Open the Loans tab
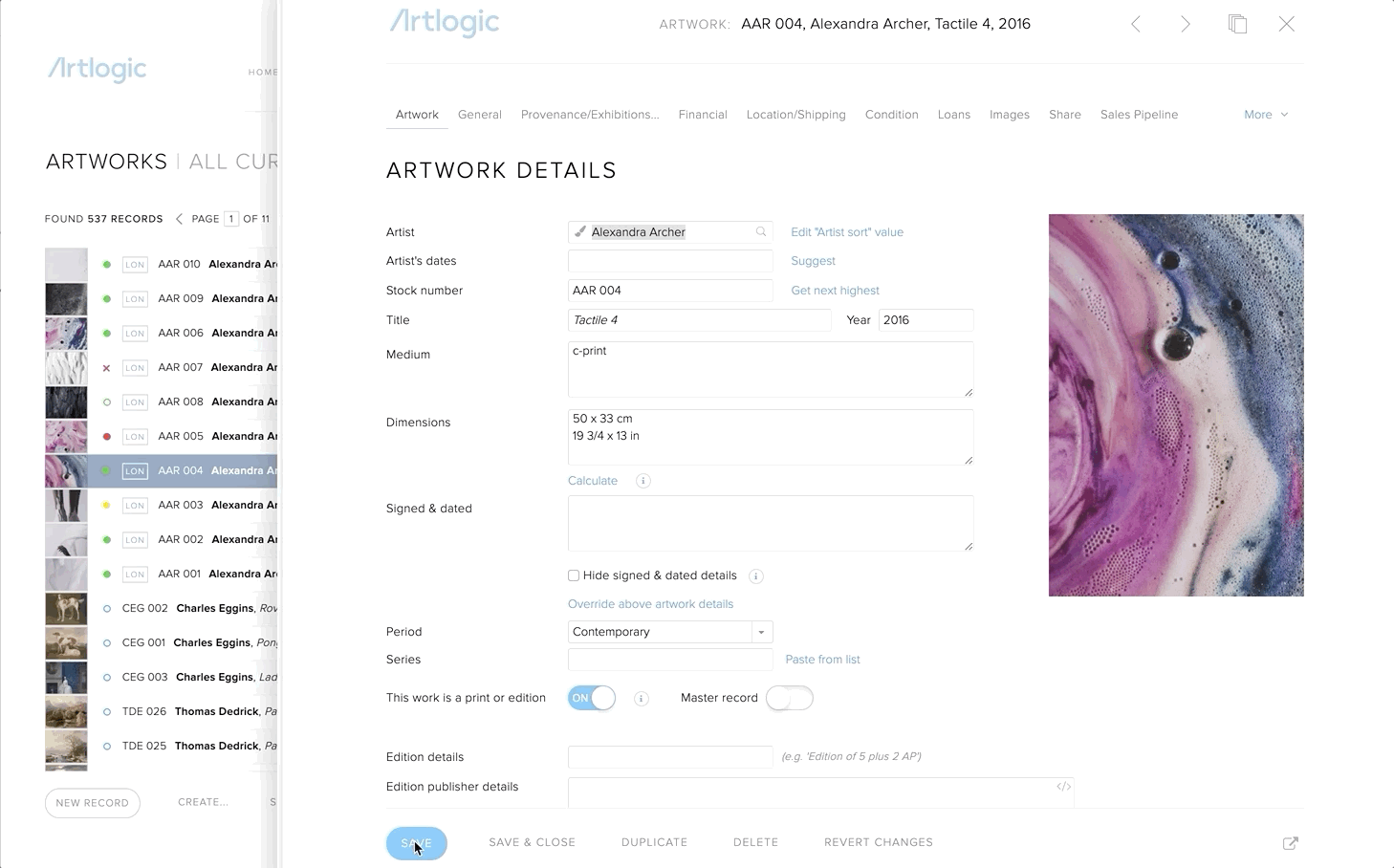This screenshot has width=1394, height=868. tap(954, 115)
